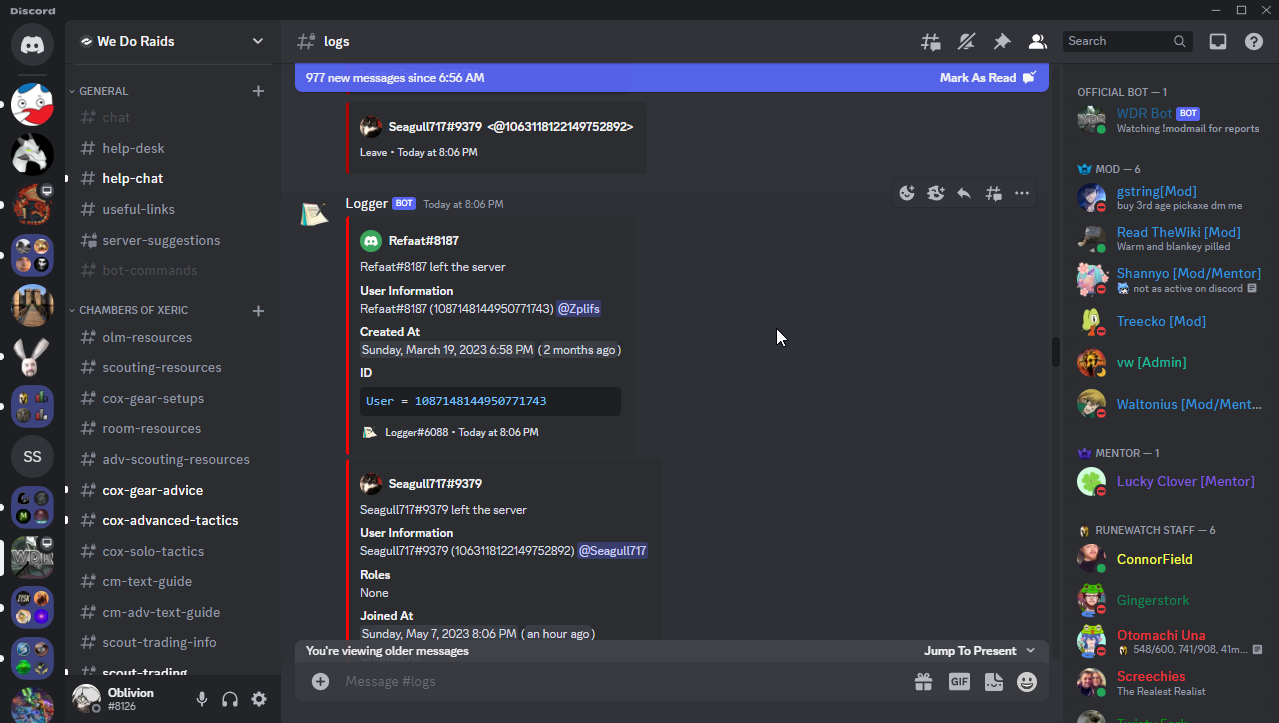This screenshot has height=723, width=1279.
Task: Mute microphone in user panel
Action: coord(202,699)
